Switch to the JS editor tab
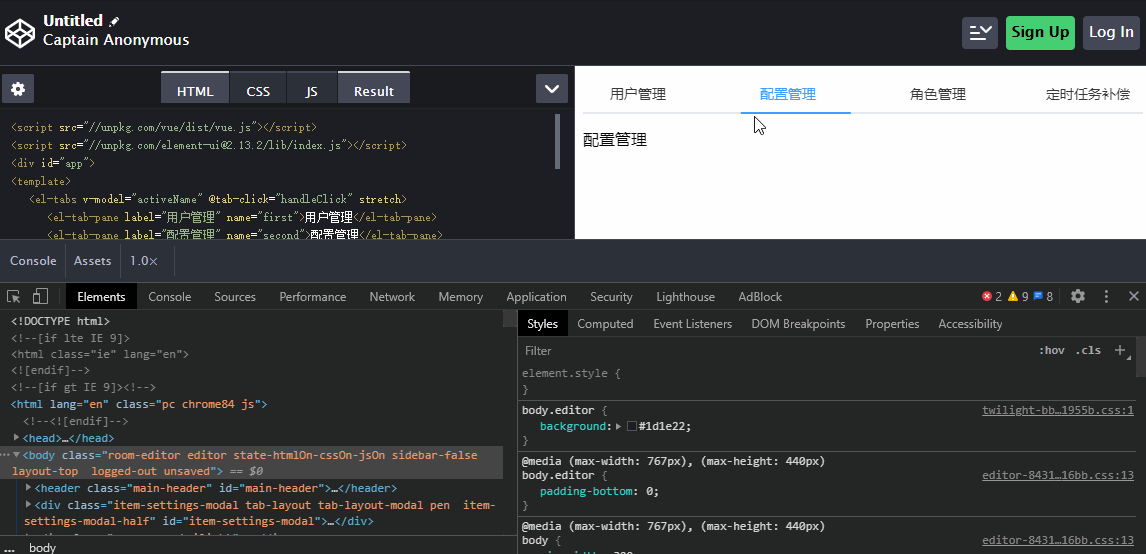 311,88
